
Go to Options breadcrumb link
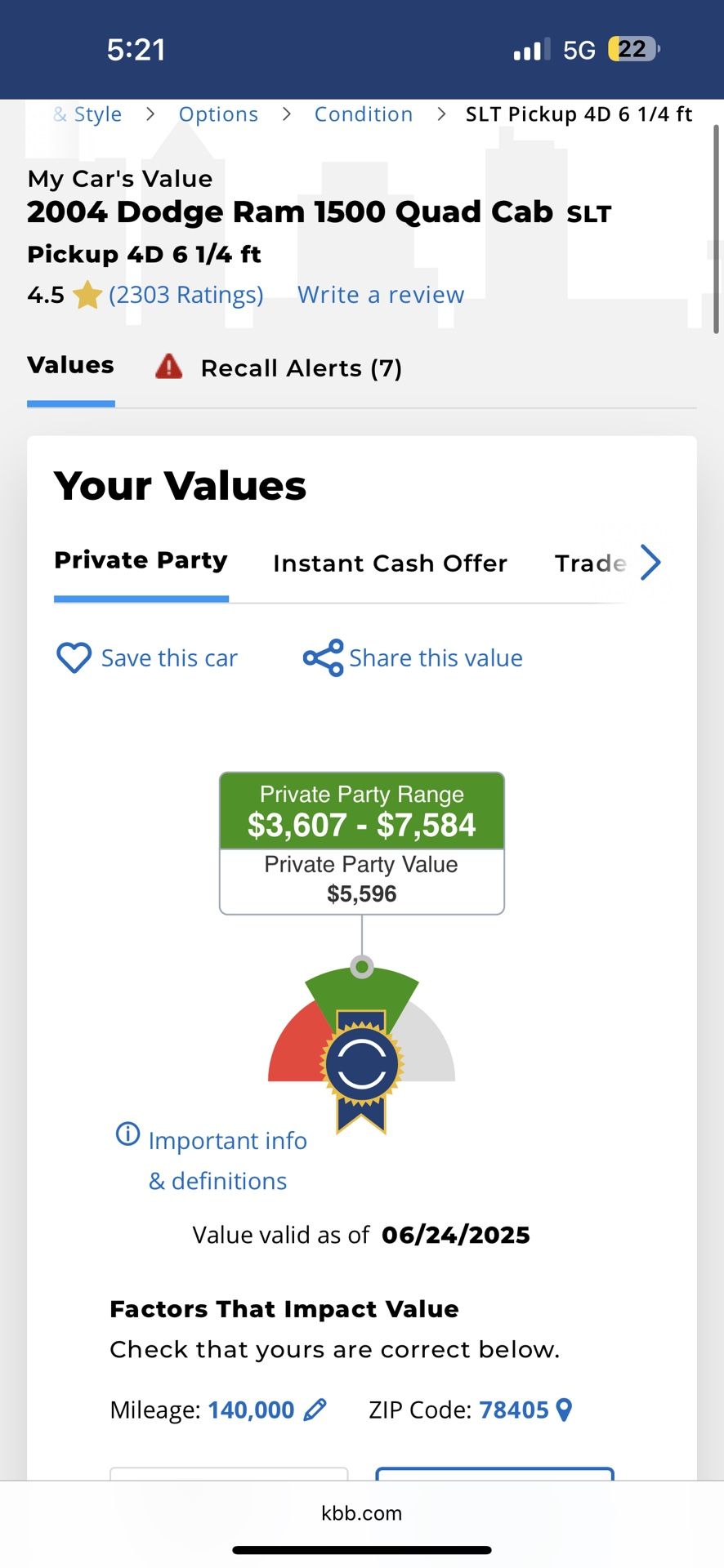(218, 114)
